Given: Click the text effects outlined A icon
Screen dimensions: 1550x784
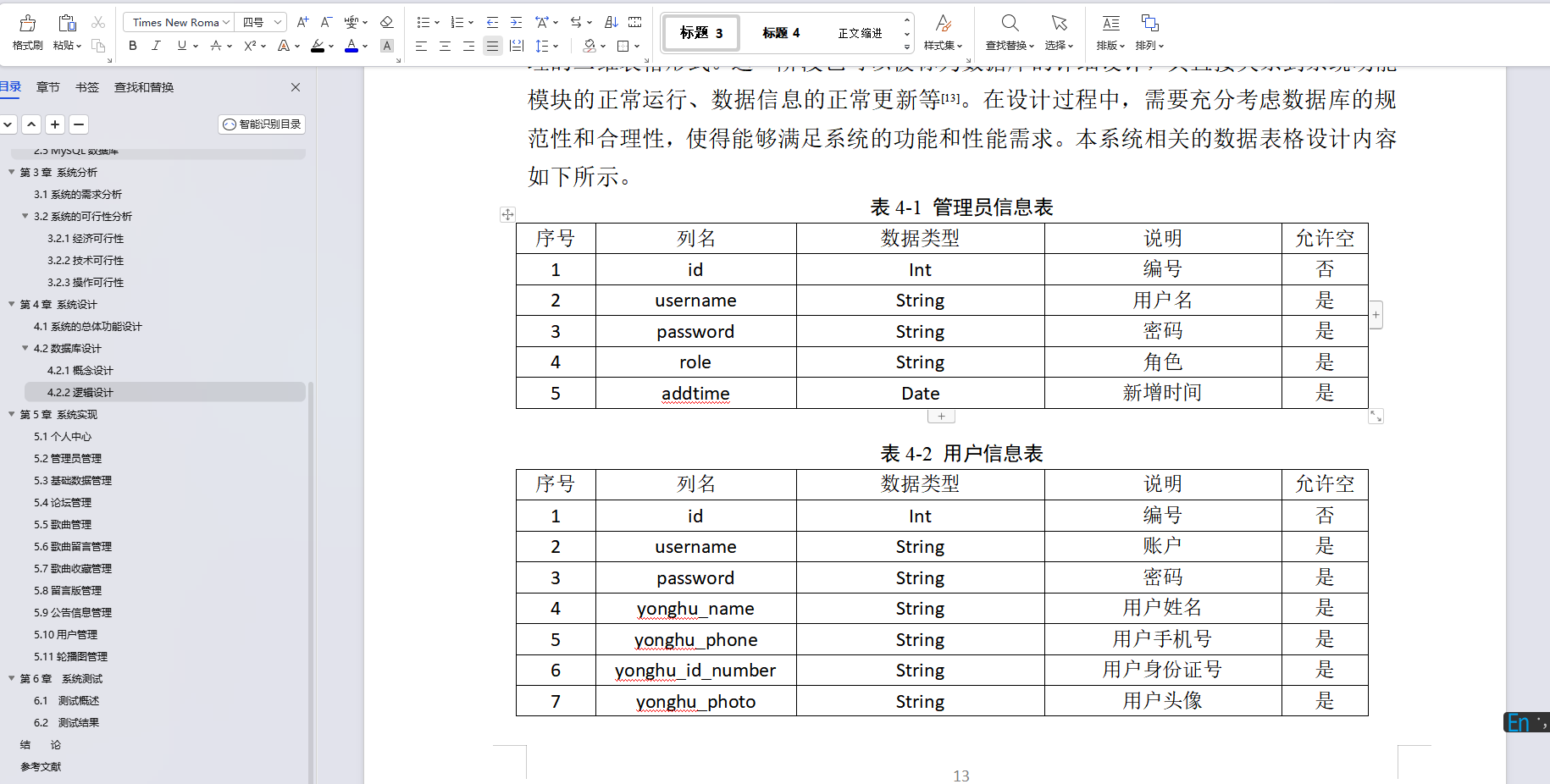Looking at the screenshot, I should coord(284,46).
